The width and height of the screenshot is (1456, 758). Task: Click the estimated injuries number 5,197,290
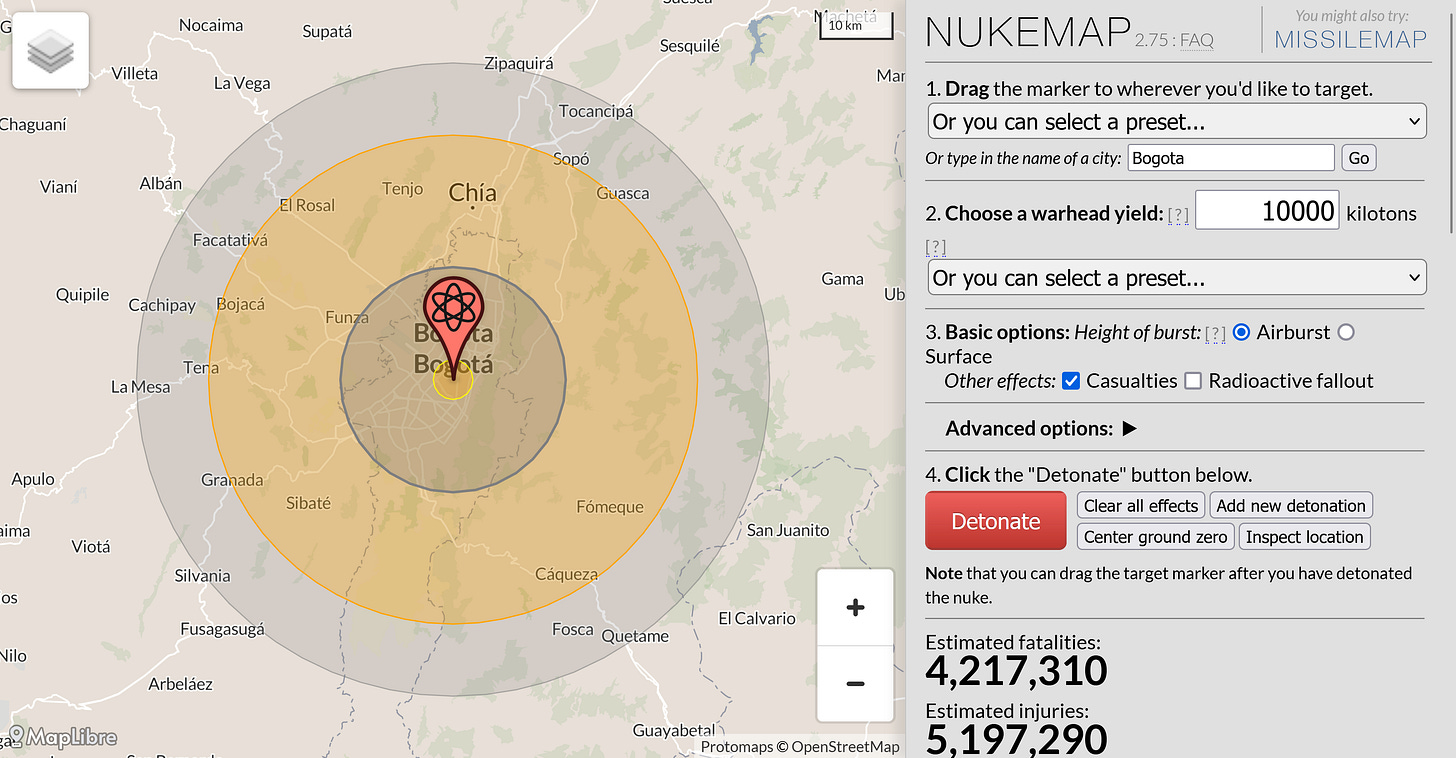tap(1016, 740)
